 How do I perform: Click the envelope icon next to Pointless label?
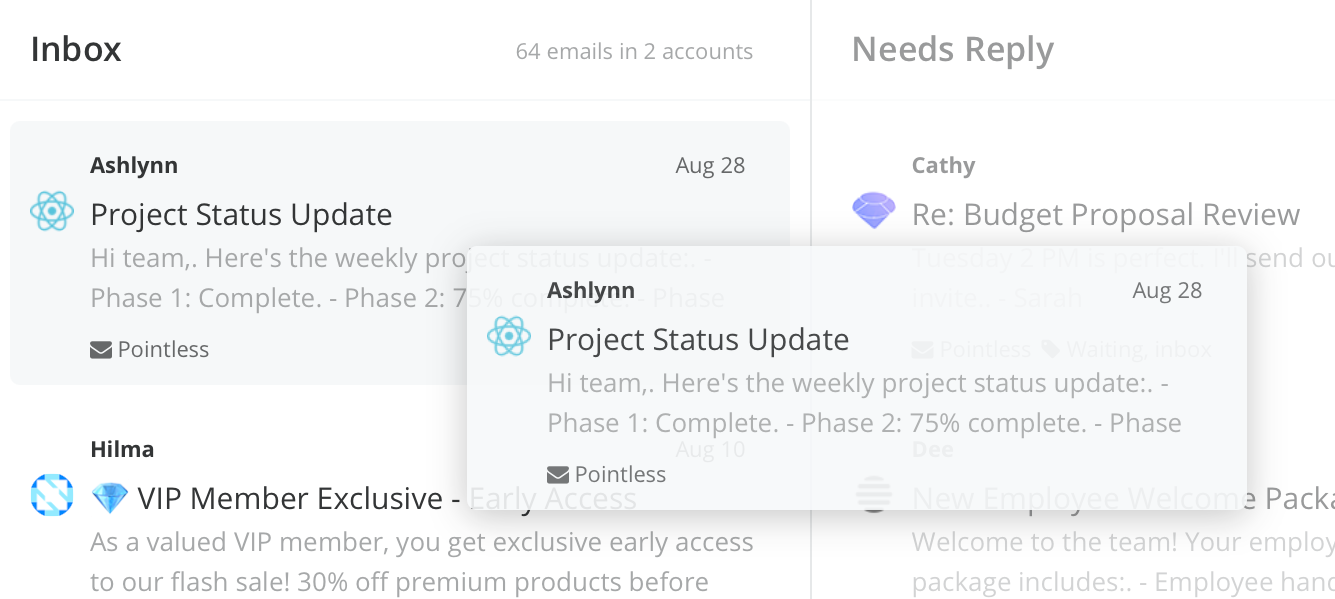click(100, 348)
